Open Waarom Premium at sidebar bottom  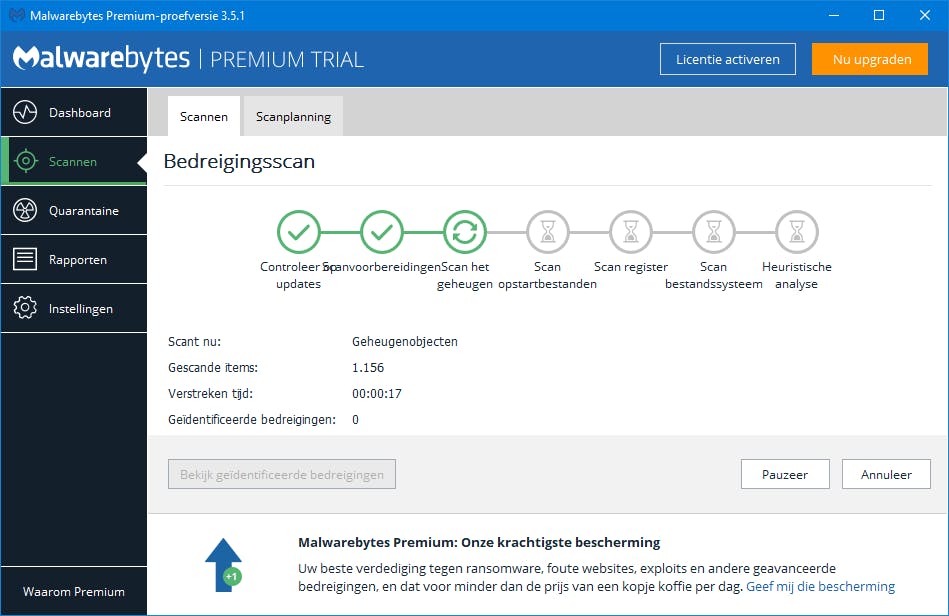click(x=74, y=592)
